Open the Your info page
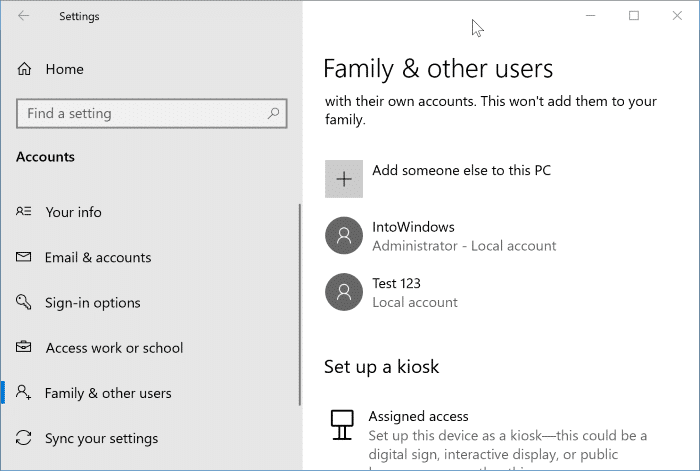Screen dimensions: 700x471 click(73, 212)
